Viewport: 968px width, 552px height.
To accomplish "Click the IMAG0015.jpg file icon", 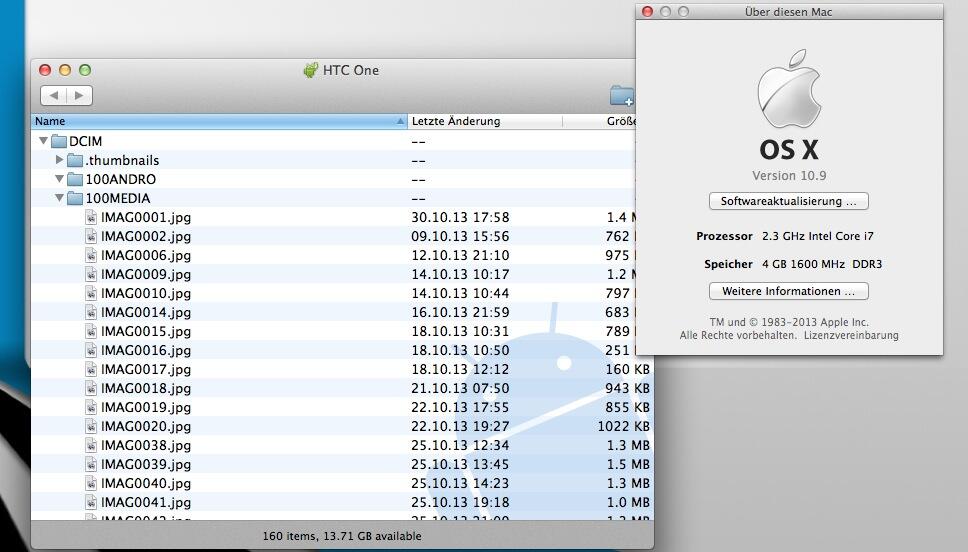I will 91,332.
